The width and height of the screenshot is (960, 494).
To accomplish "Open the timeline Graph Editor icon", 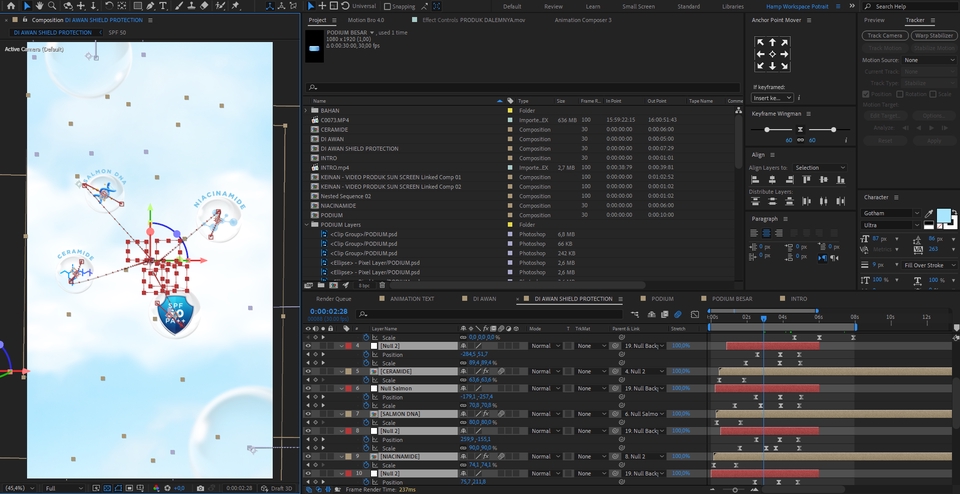I will [695, 314].
